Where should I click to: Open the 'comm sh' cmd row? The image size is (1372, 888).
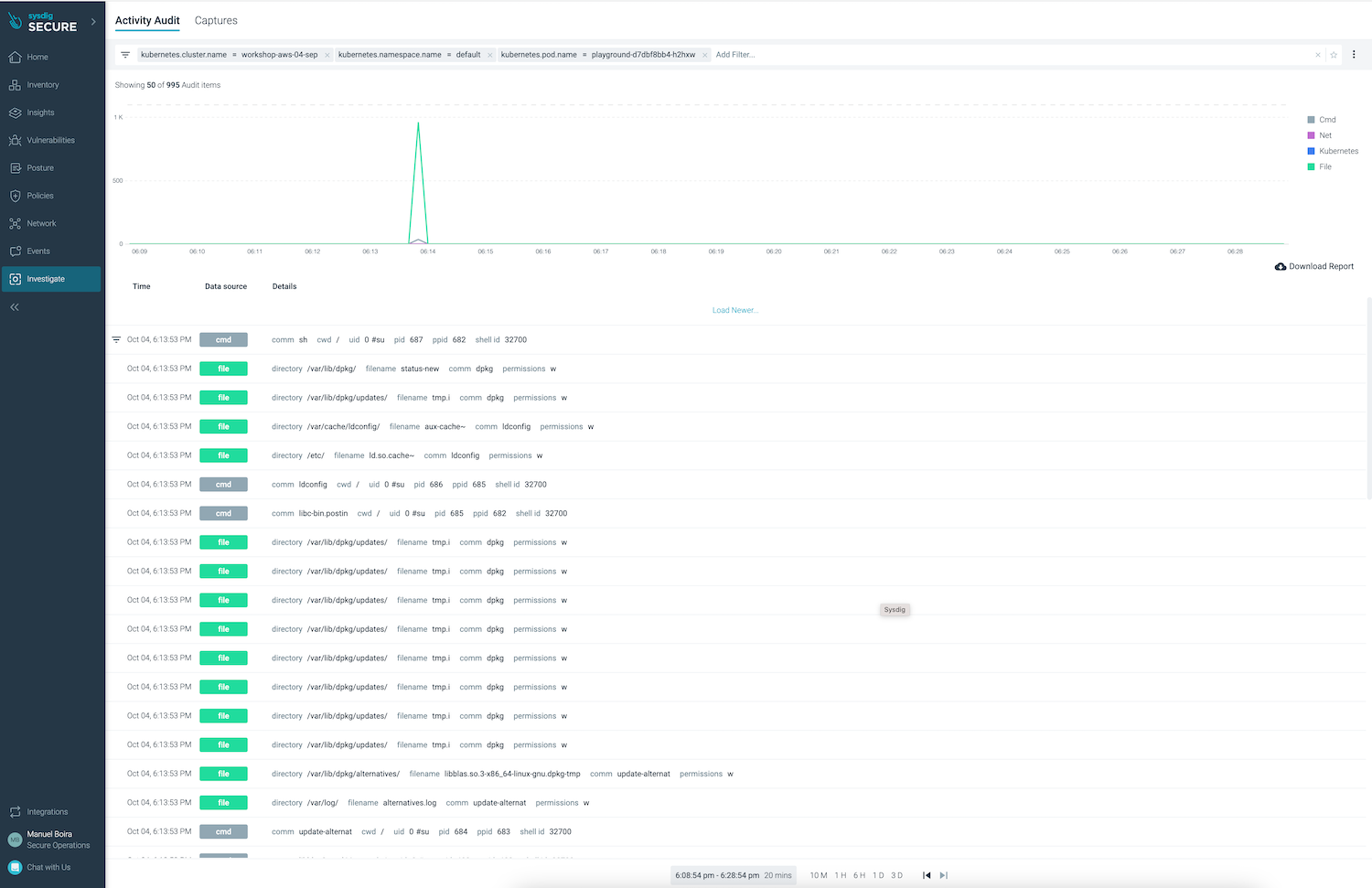click(736, 340)
